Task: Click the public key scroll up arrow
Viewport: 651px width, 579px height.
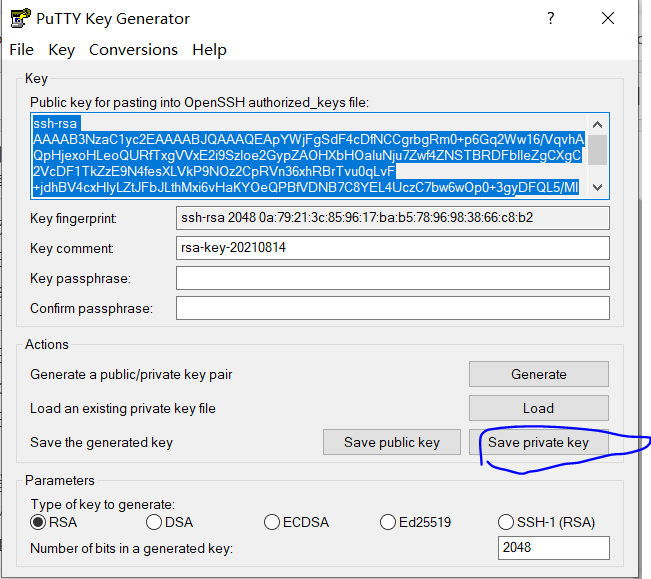Action: (x=597, y=125)
